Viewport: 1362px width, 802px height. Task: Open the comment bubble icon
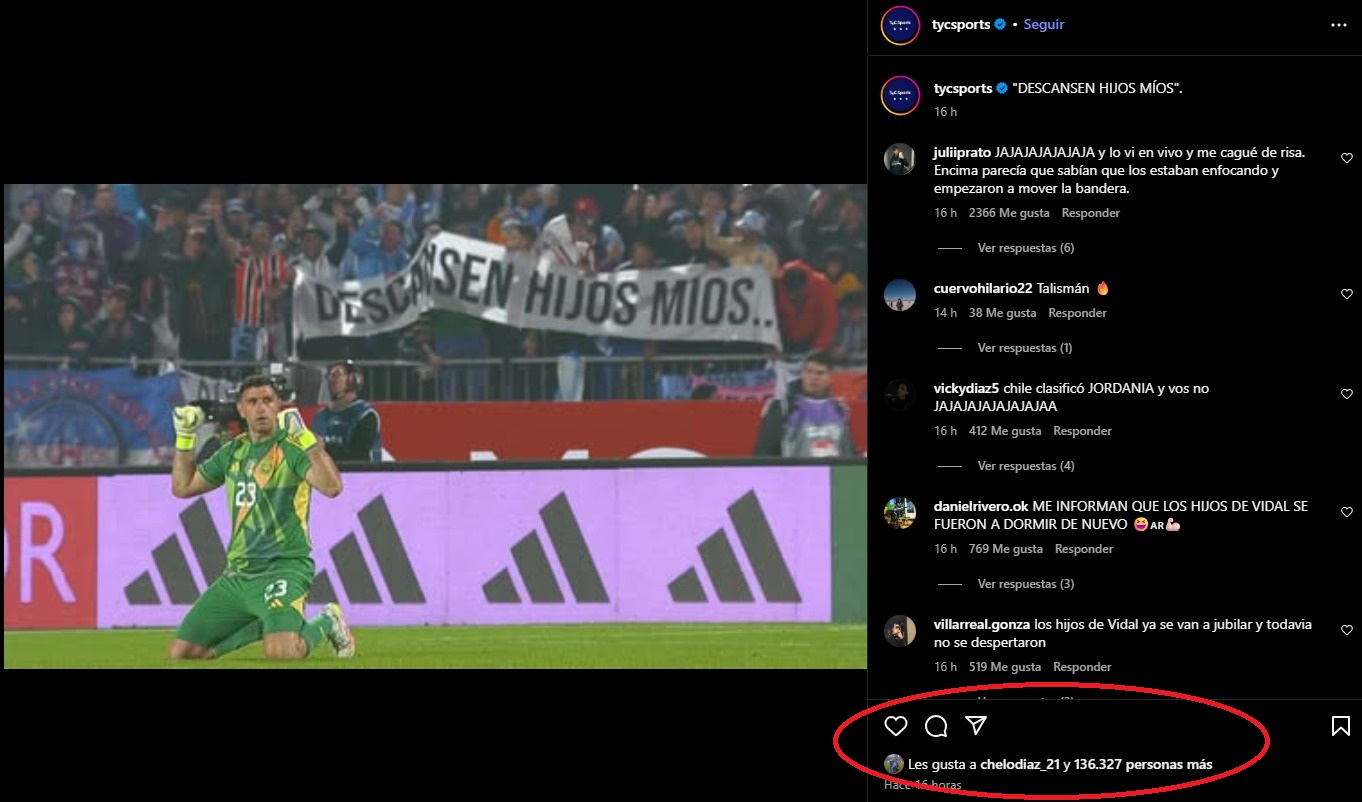click(x=936, y=726)
